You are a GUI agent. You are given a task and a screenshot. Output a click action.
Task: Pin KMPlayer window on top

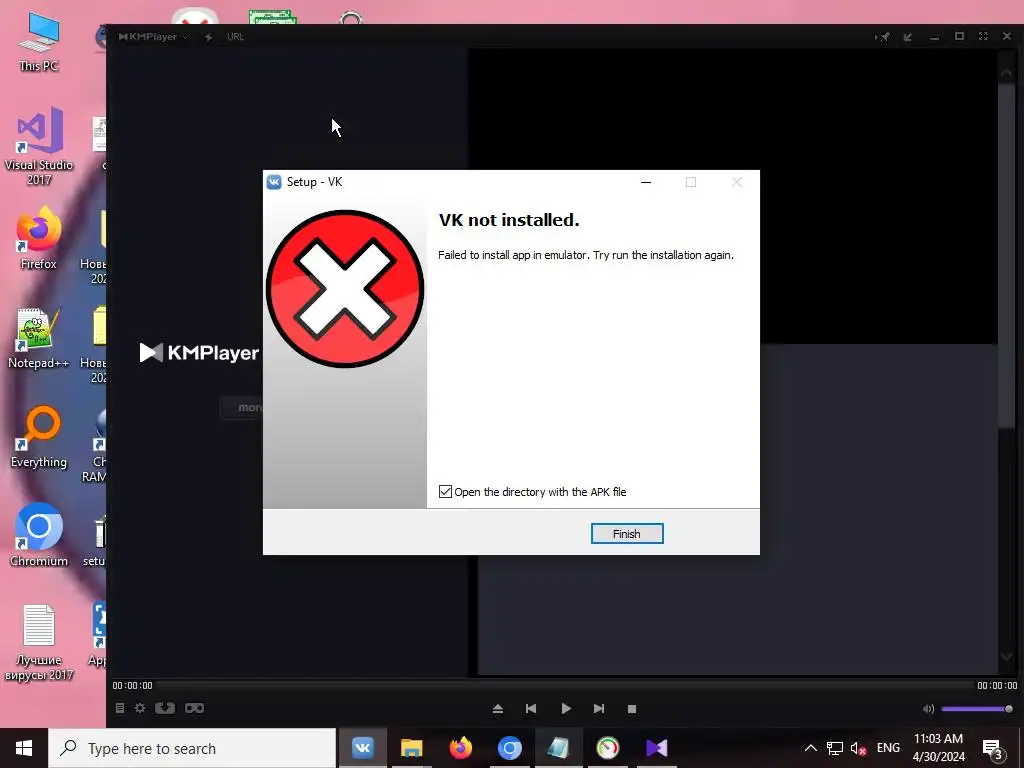click(x=882, y=37)
